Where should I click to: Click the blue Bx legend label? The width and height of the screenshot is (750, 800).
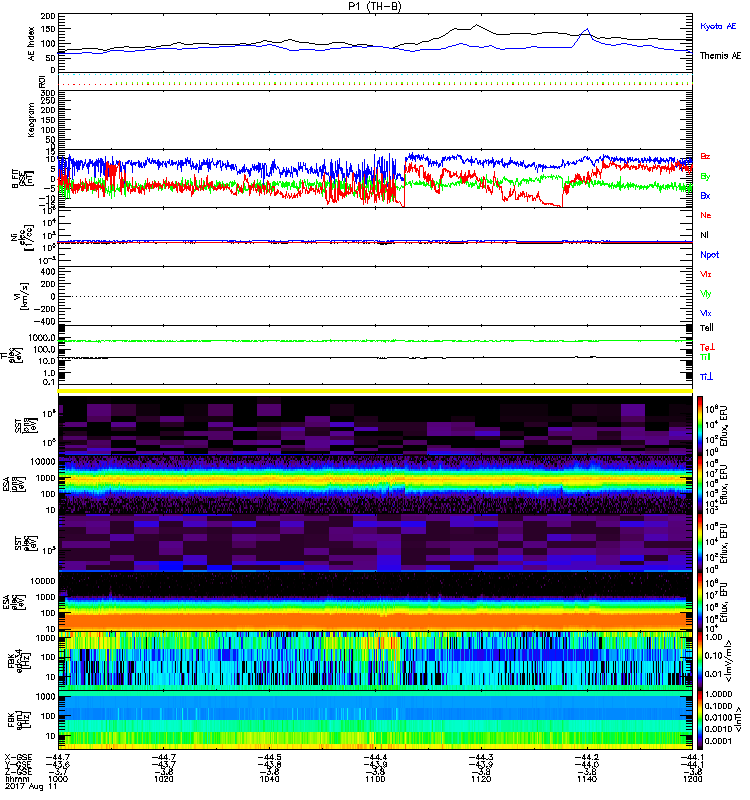705,196
